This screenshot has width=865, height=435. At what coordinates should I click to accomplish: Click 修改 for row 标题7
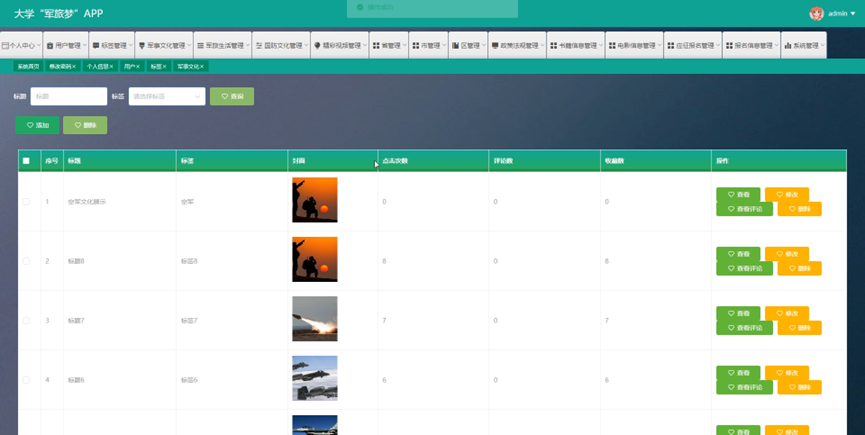pos(787,314)
